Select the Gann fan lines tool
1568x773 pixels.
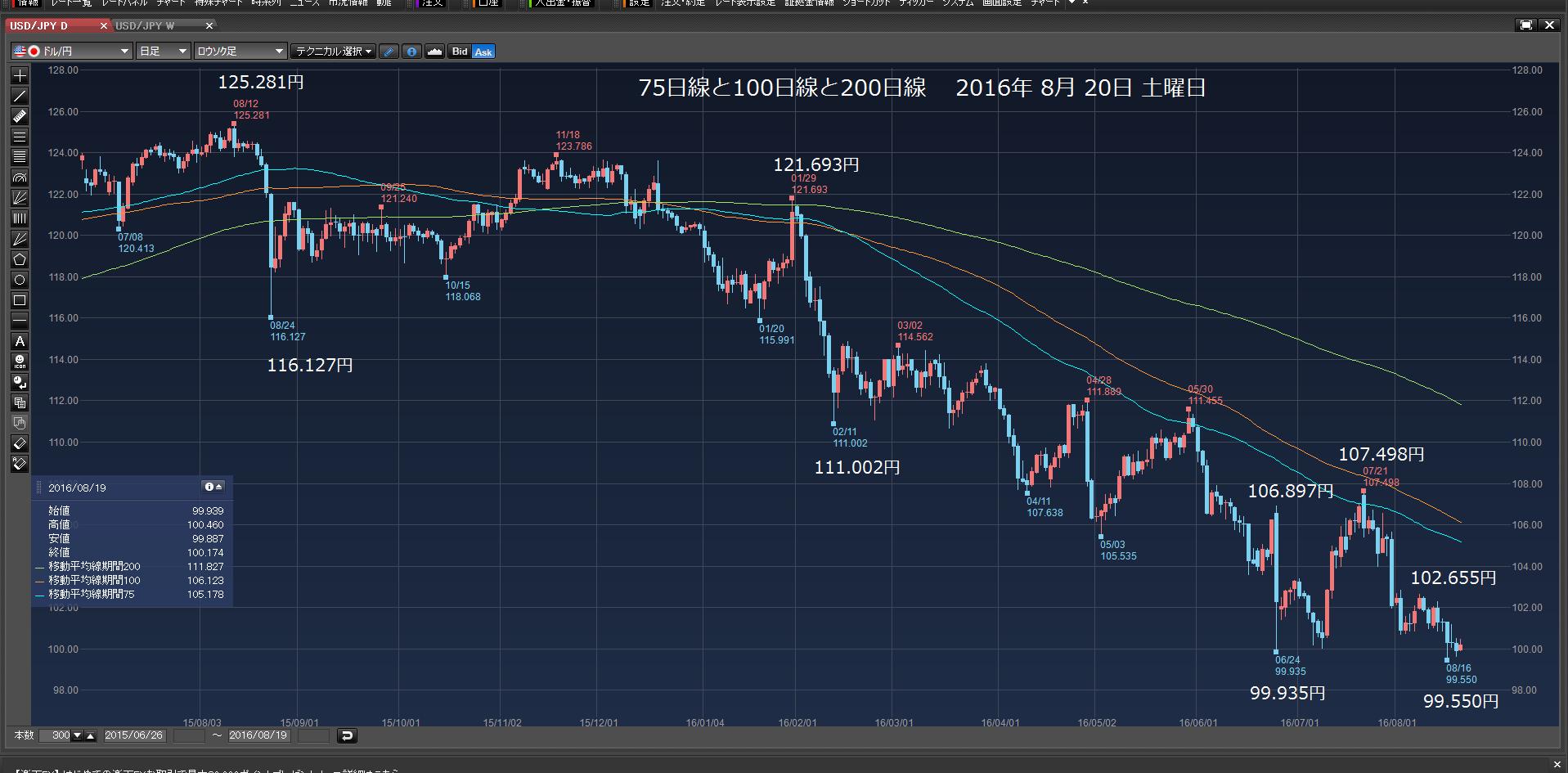(20, 239)
